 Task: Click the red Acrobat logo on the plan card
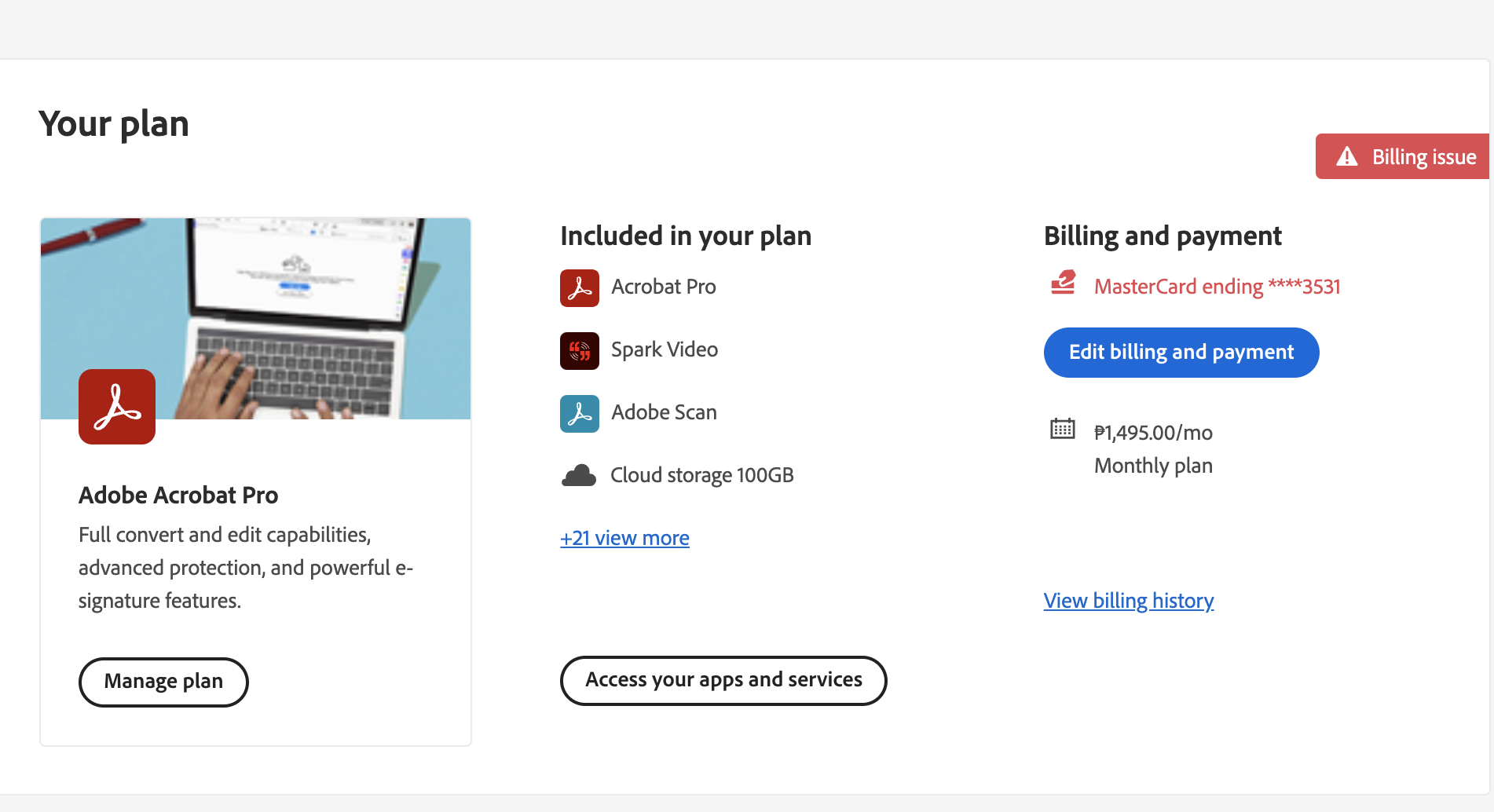(x=116, y=406)
